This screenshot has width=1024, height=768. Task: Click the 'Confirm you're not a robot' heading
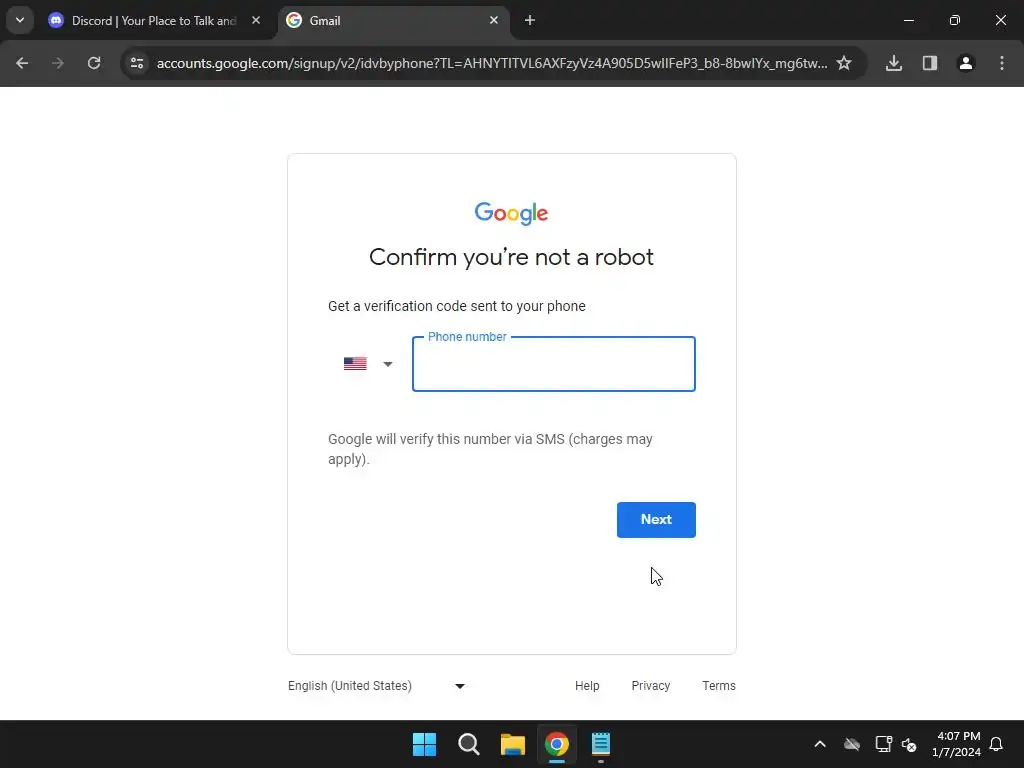click(x=511, y=257)
